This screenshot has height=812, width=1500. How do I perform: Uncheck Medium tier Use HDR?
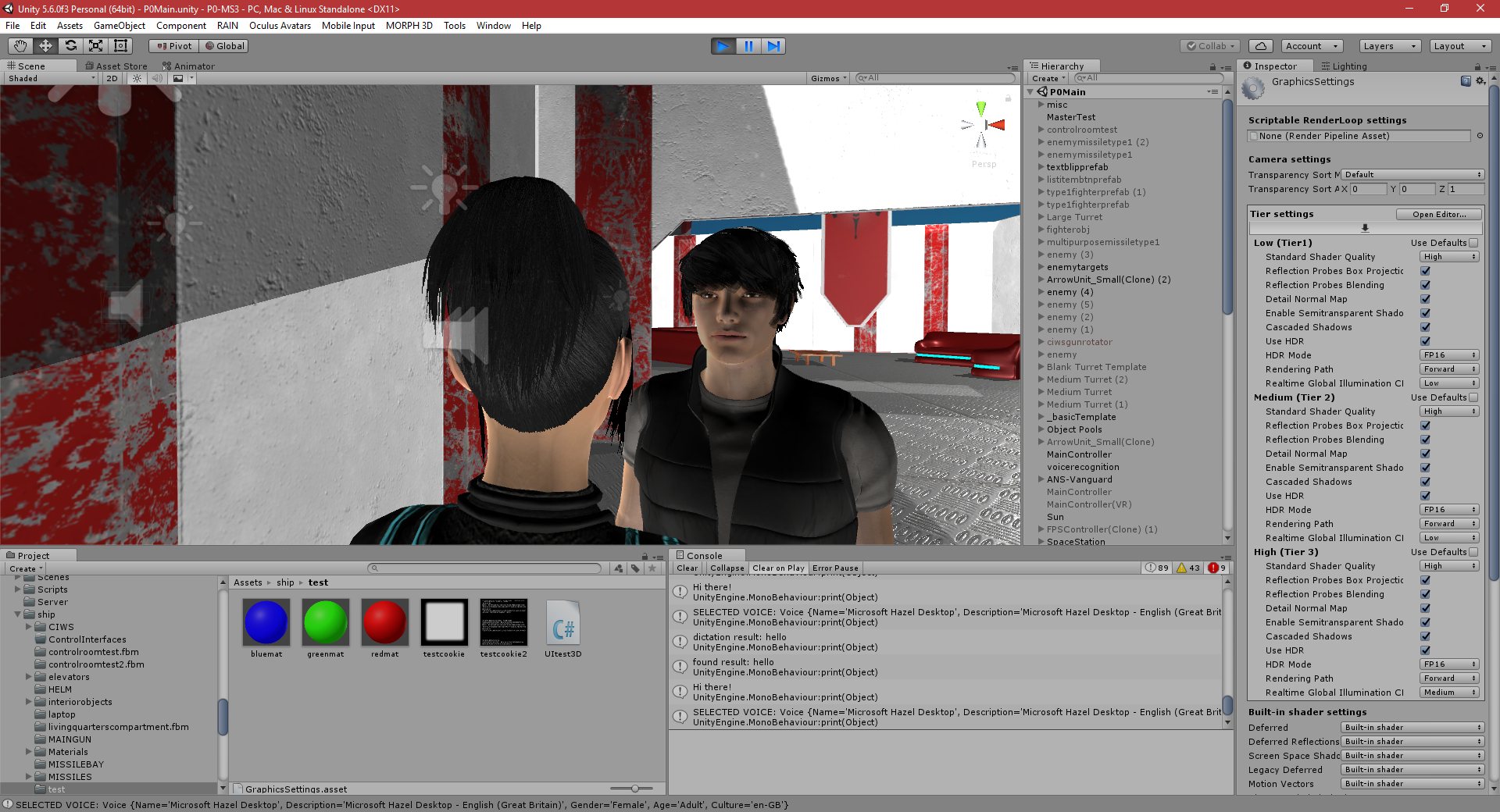click(1425, 496)
